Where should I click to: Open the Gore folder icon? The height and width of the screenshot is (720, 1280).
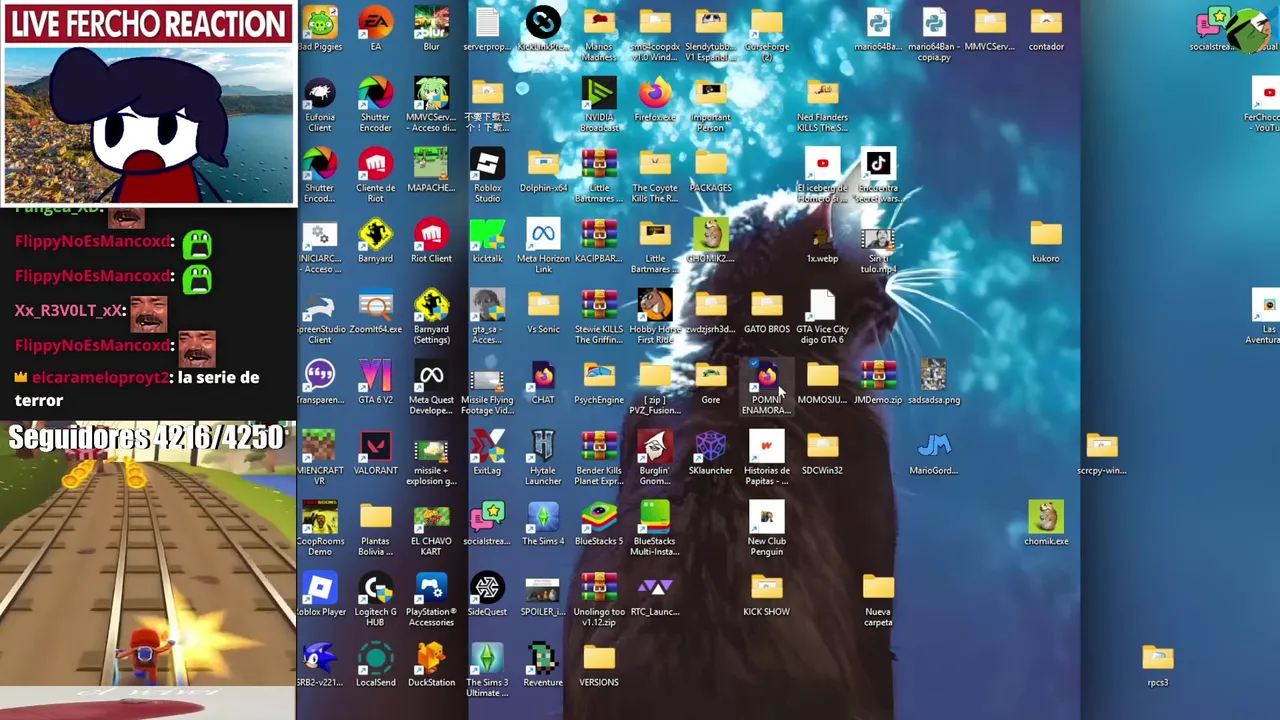click(x=711, y=376)
